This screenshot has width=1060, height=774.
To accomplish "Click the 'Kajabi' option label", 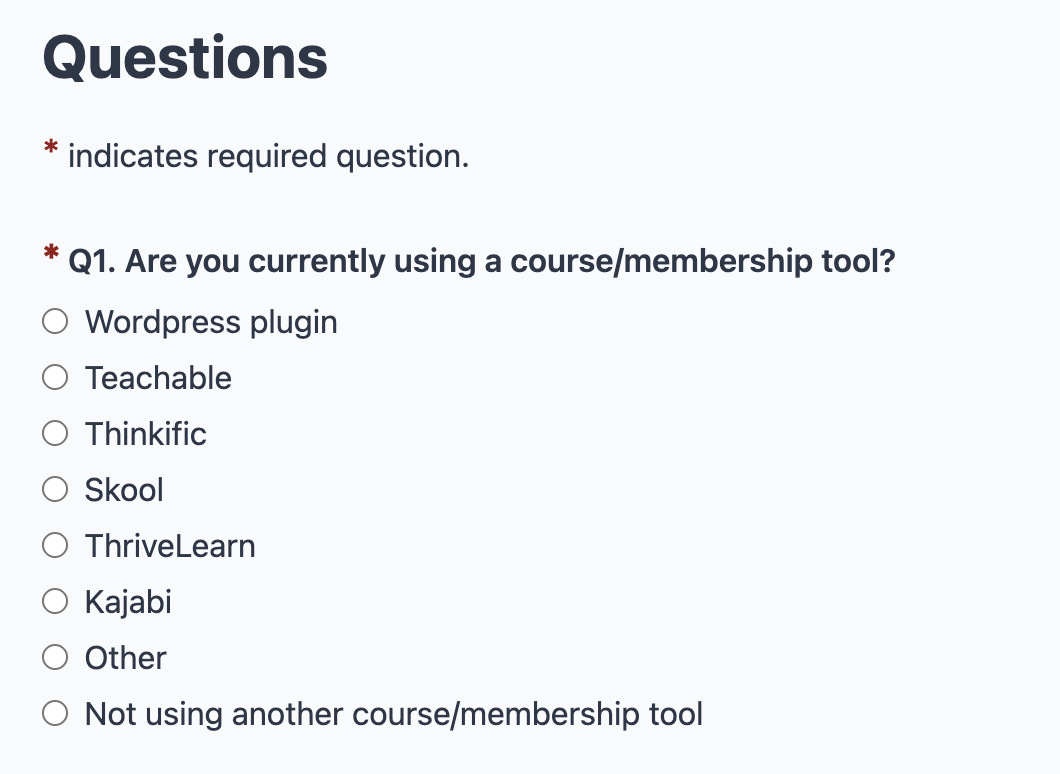I will (x=128, y=602).
